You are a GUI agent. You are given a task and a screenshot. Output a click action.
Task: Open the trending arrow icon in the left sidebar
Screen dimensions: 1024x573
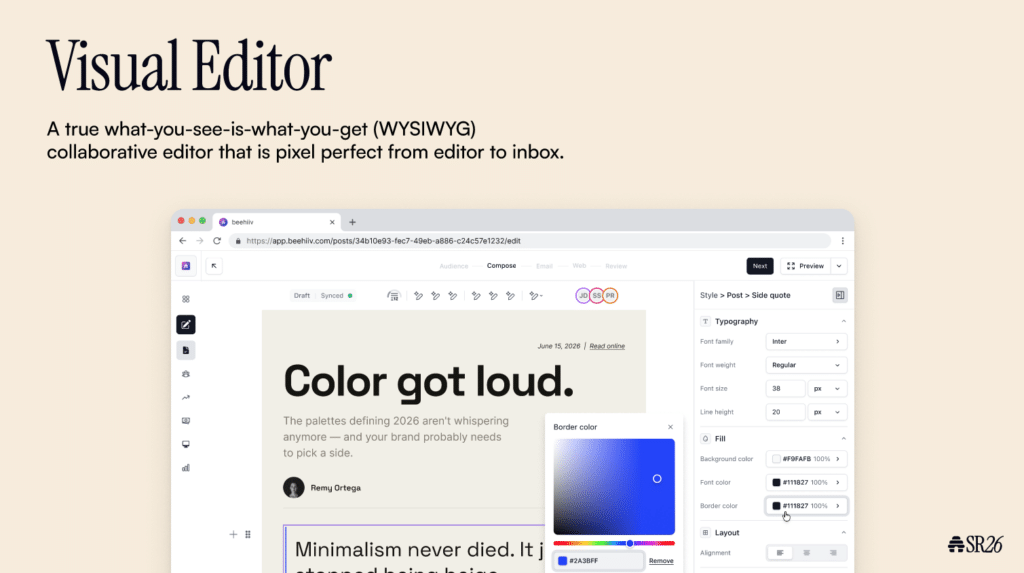tap(185, 397)
